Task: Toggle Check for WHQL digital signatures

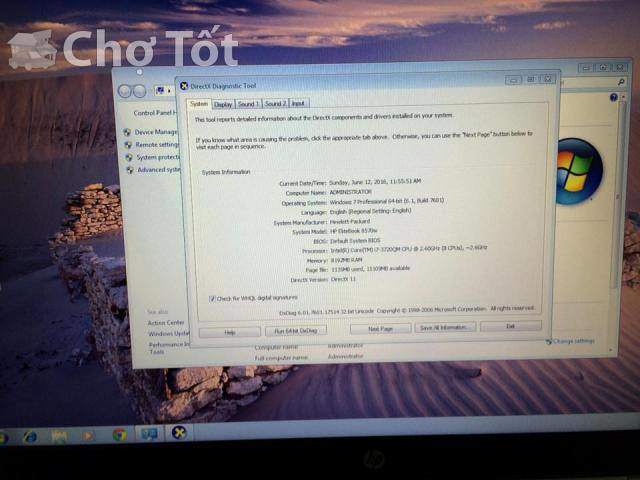Action: [212, 299]
